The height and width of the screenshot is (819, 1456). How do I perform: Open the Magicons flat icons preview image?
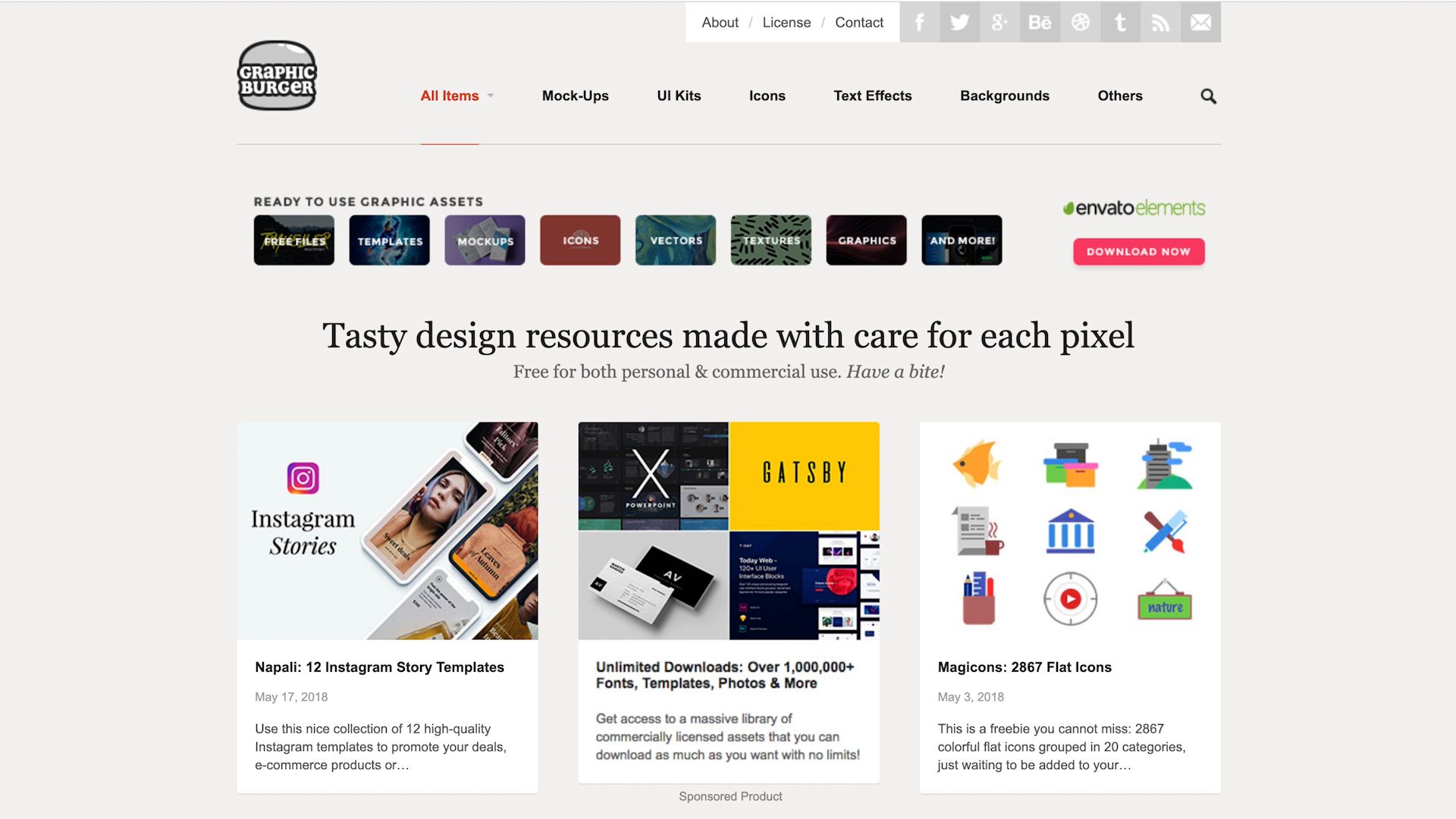tap(1070, 531)
